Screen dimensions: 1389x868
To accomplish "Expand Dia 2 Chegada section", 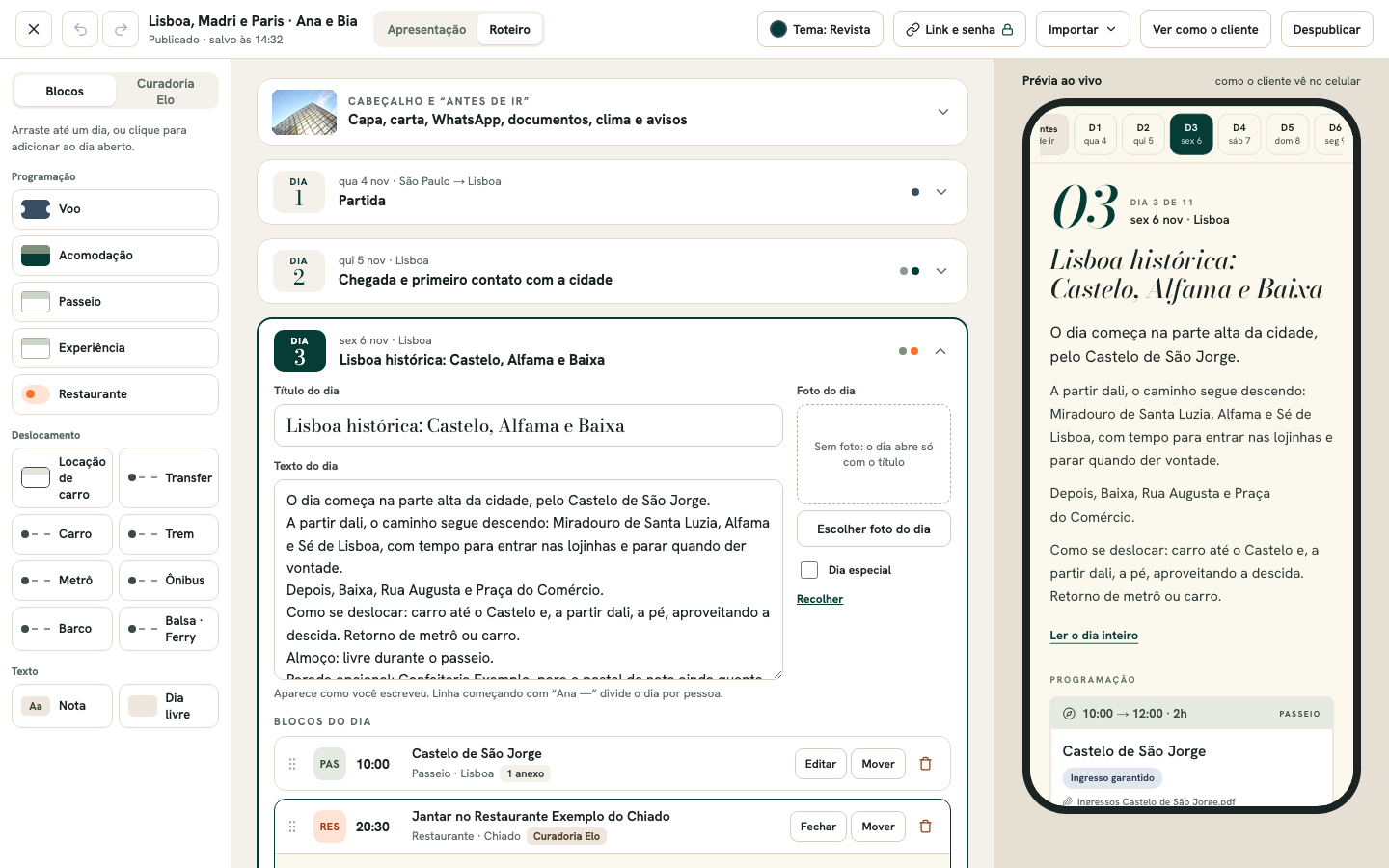I will pos(941,271).
